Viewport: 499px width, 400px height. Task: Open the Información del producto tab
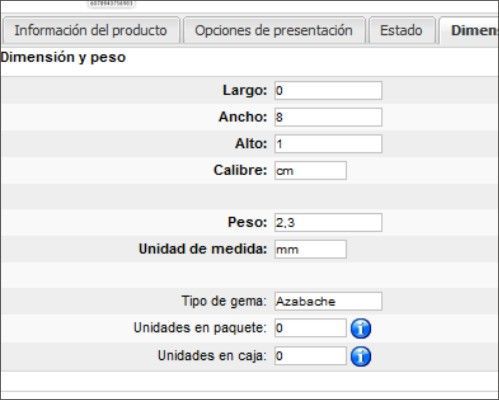coord(91,30)
